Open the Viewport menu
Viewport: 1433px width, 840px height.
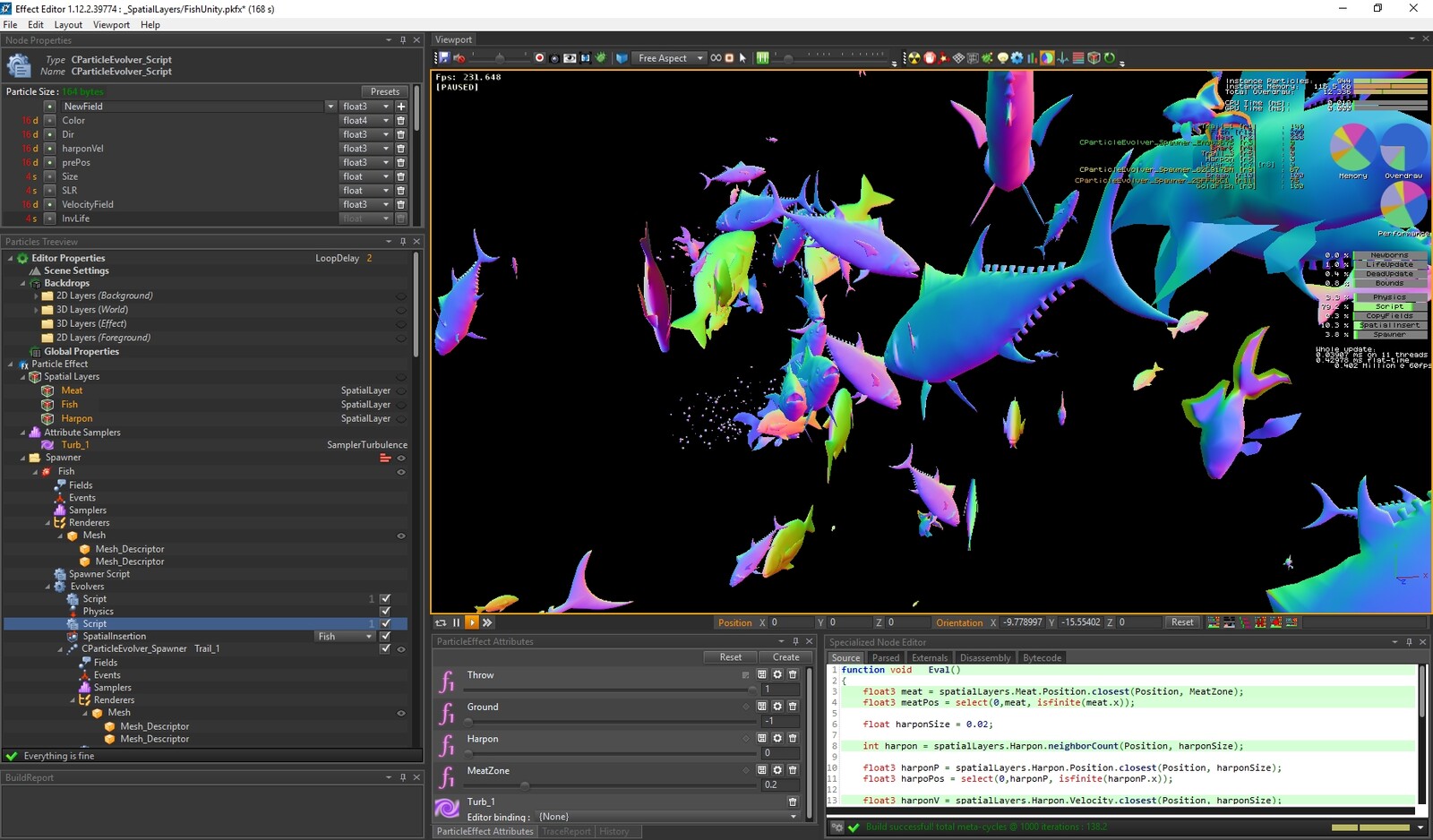(x=111, y=24)
